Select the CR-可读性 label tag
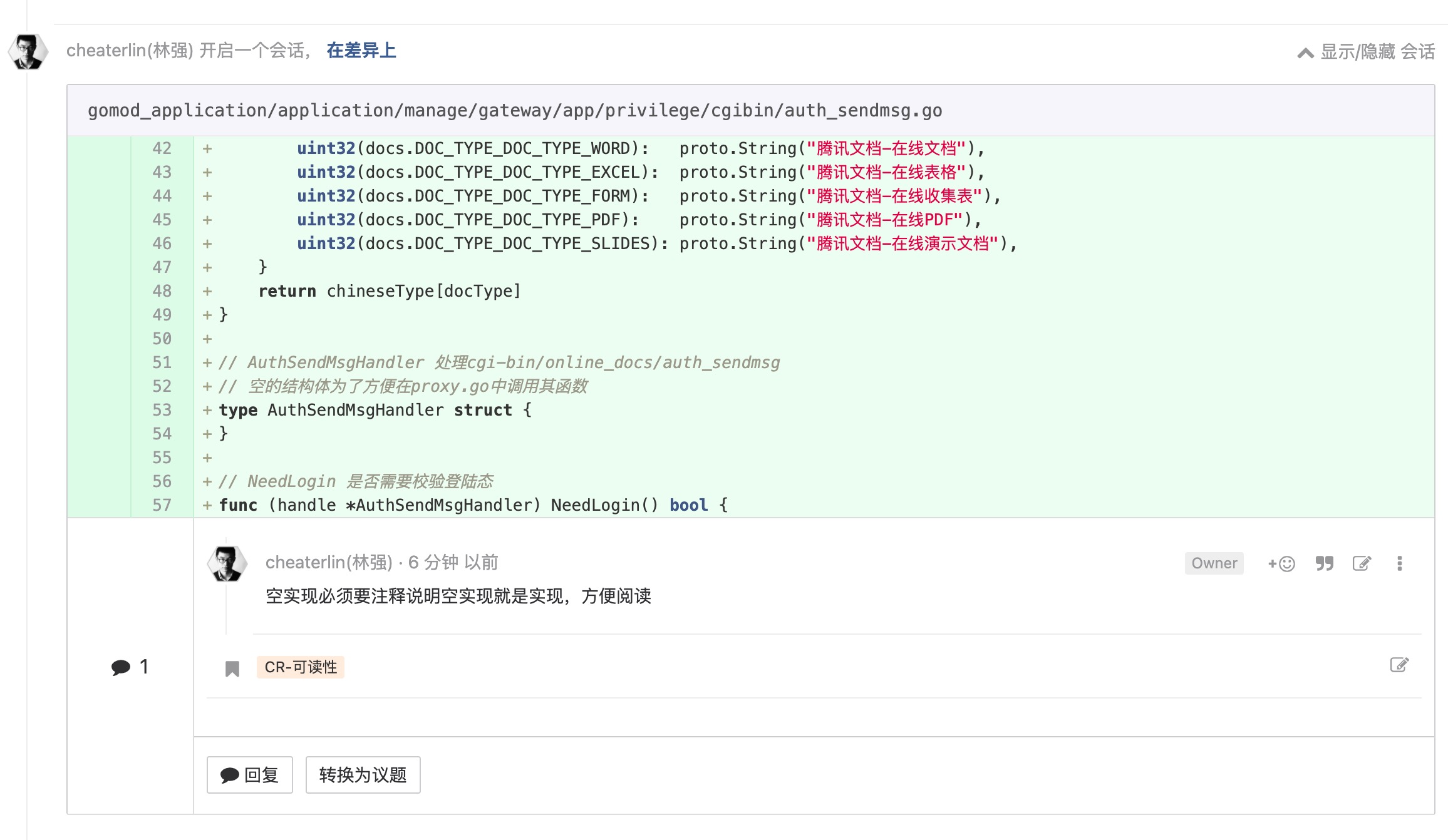 (x=301, y=667)
